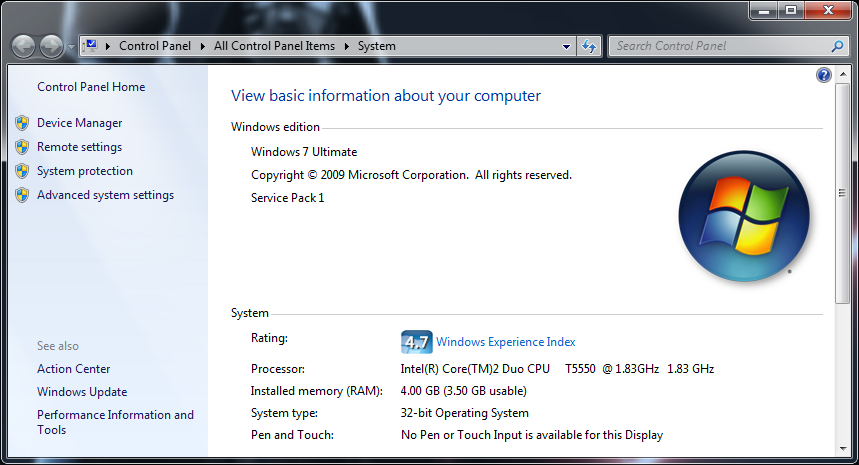Click shield icon beside Advanced system settings
Viewport: 859px width, 465px height.
(x=22, y=195)
